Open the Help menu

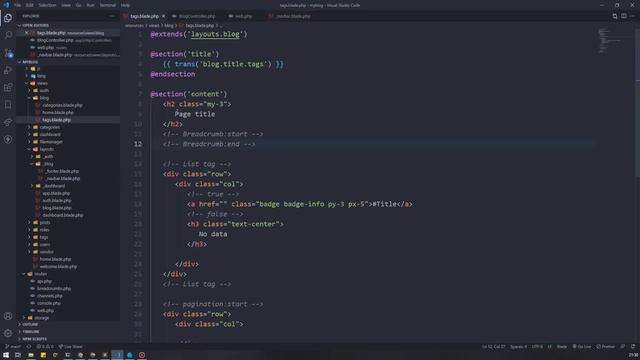(x=125, y=5)
